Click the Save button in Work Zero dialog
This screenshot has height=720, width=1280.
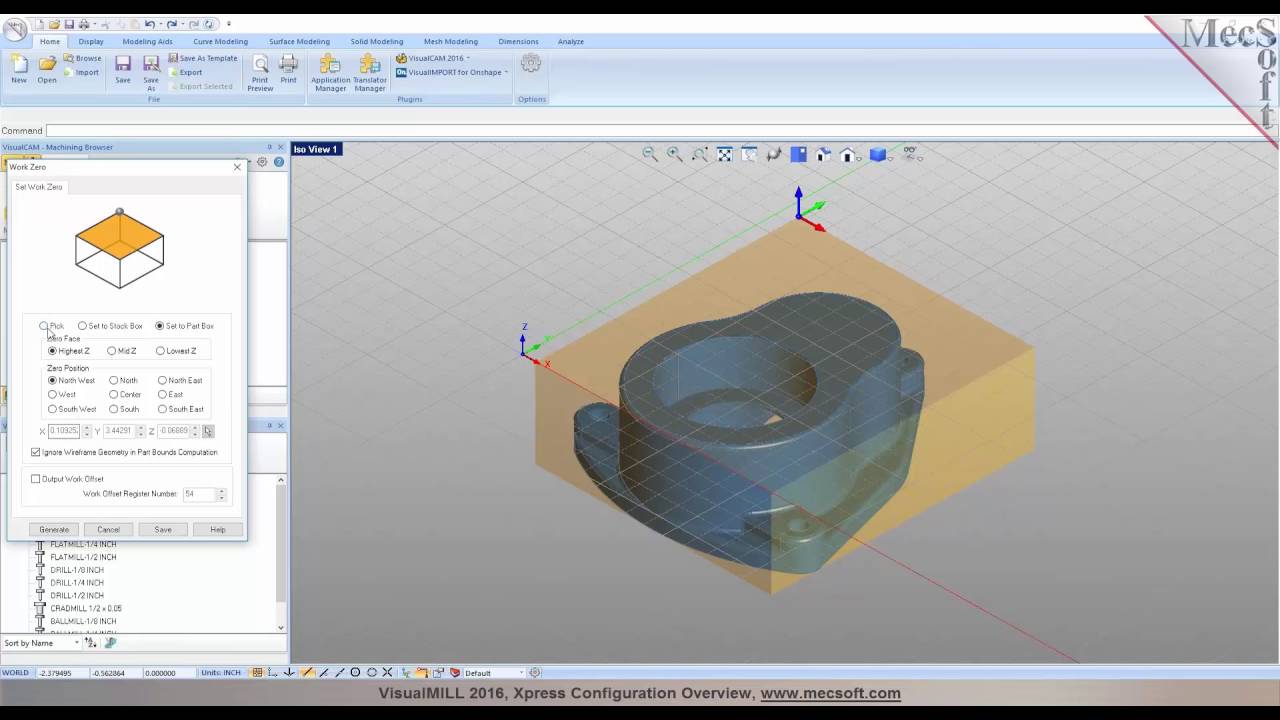pos(163,529)
